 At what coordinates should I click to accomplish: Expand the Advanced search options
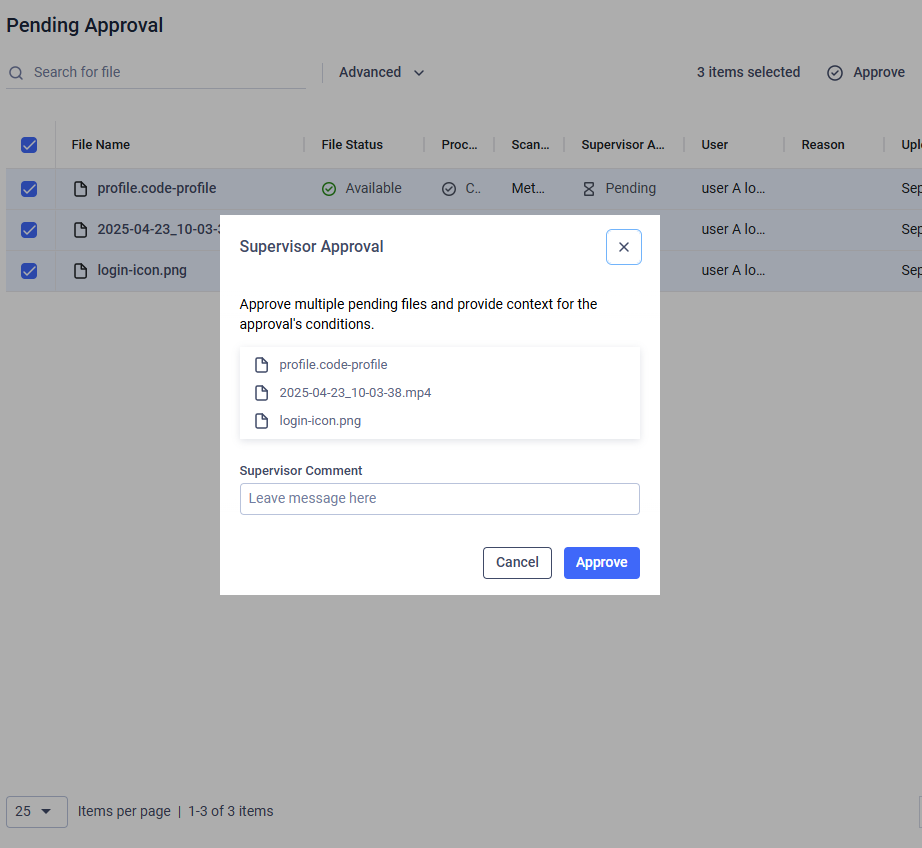[x=381, y=73]
